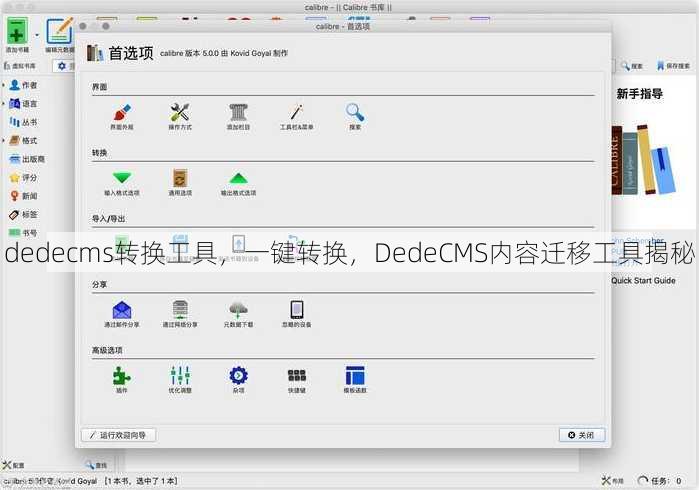Expand the 语言 tree node
Screen dimensions: 699x490
coord(4,103)
